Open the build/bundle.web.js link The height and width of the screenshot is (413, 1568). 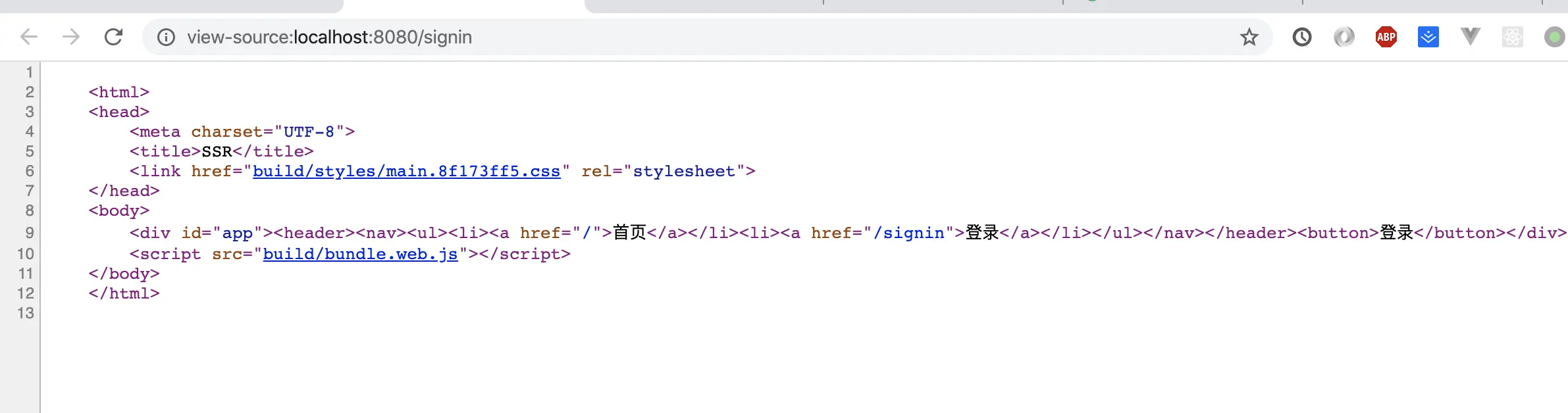tap(360, 255)
